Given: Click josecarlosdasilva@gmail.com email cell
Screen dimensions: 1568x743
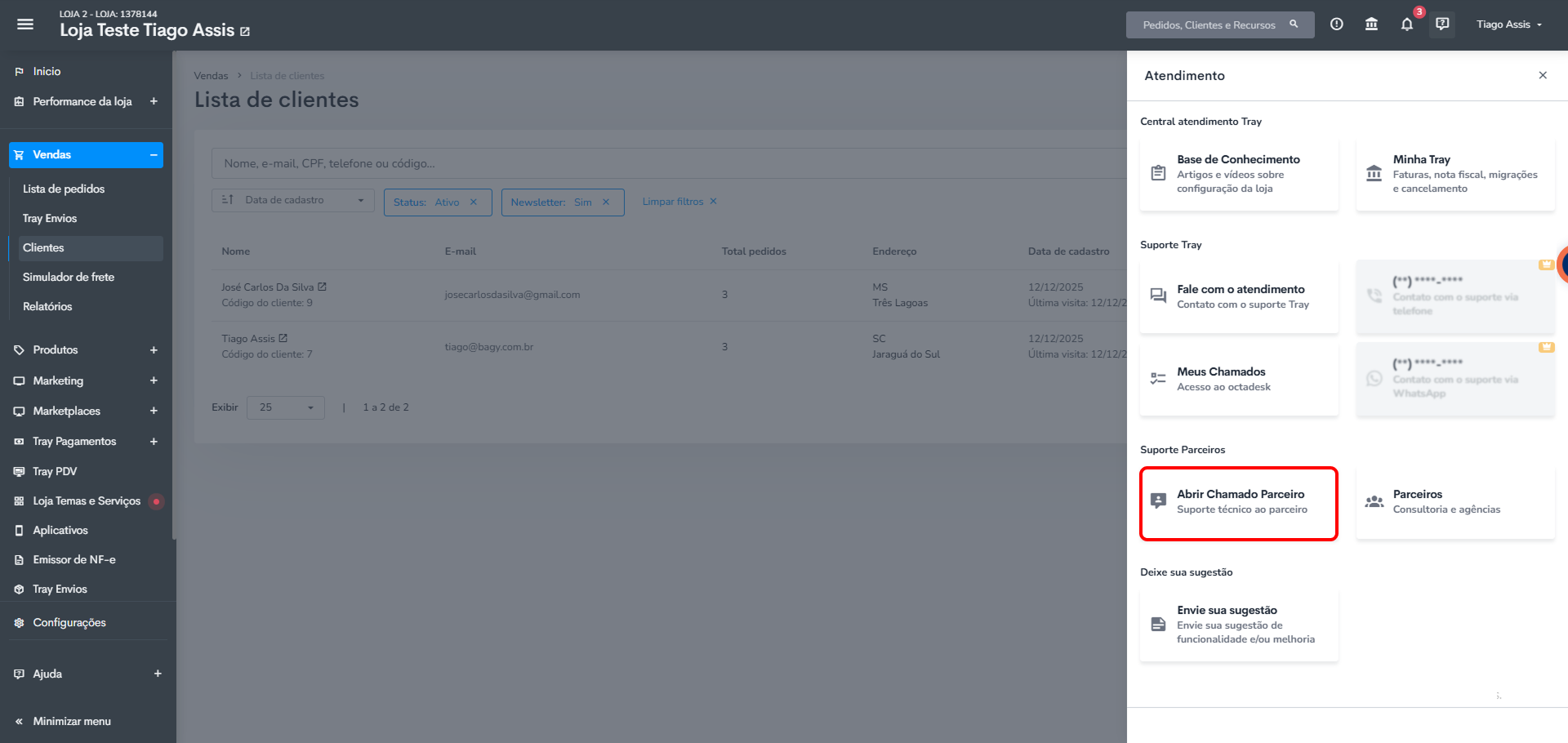Looking at the screenshot, I should 512,295.
